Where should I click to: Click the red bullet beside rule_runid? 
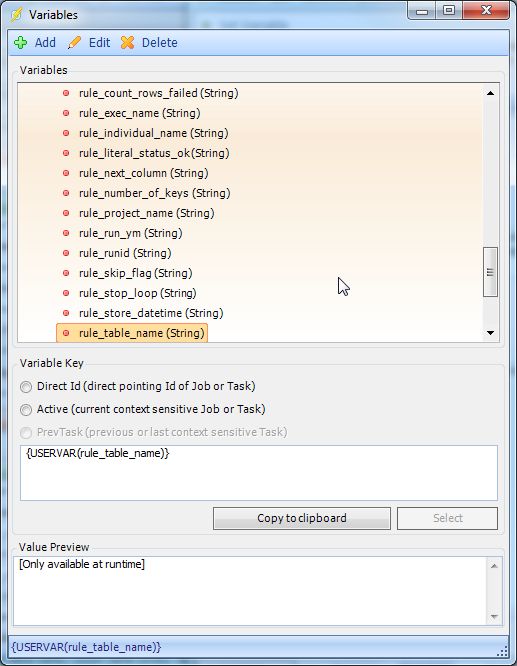pos(66,253)
